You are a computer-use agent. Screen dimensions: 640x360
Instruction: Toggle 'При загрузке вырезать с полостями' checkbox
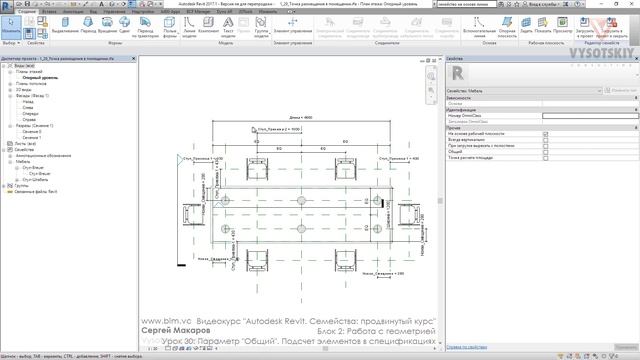point(545,146)
